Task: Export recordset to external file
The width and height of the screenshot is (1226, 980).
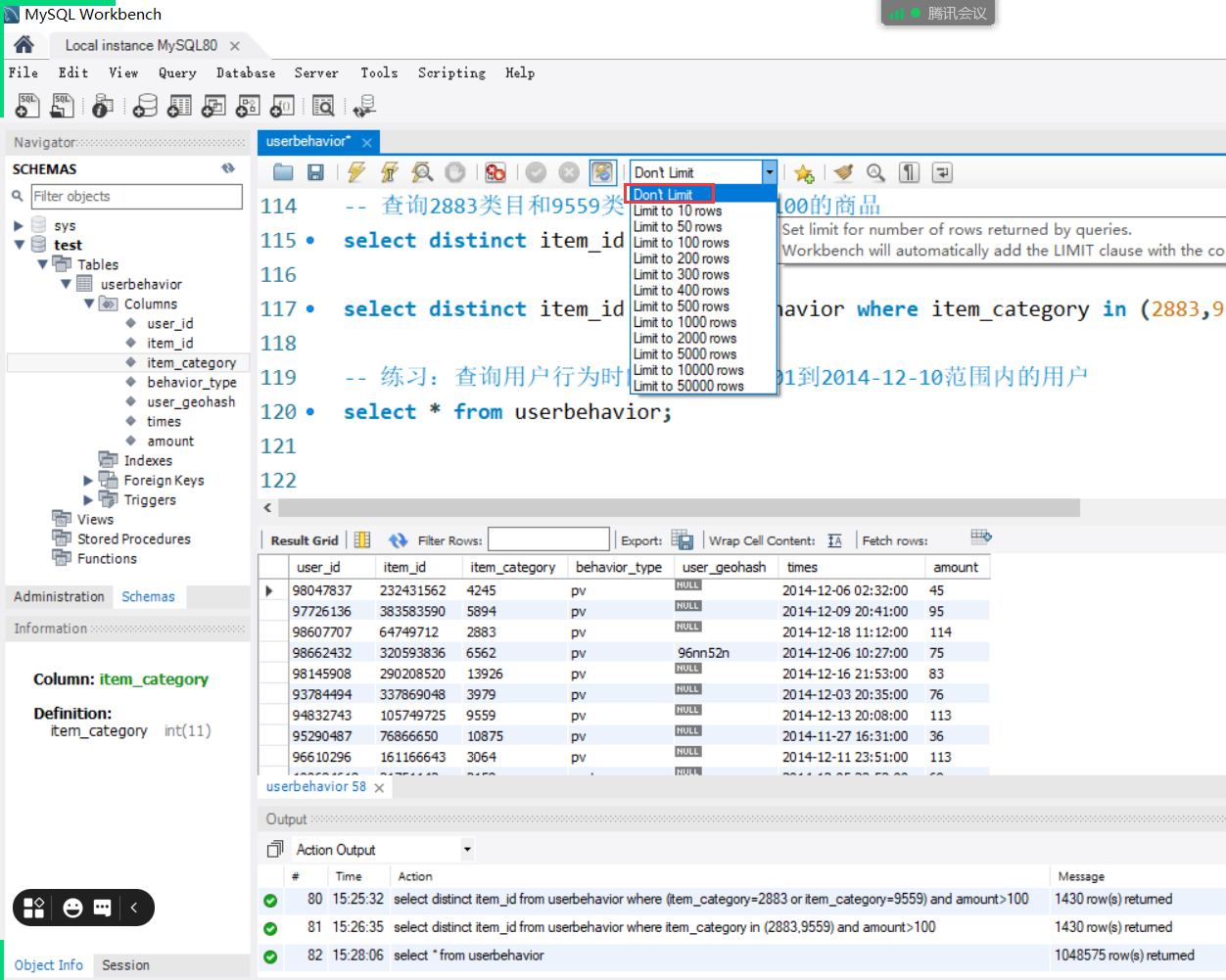Action: pos(684,540)
